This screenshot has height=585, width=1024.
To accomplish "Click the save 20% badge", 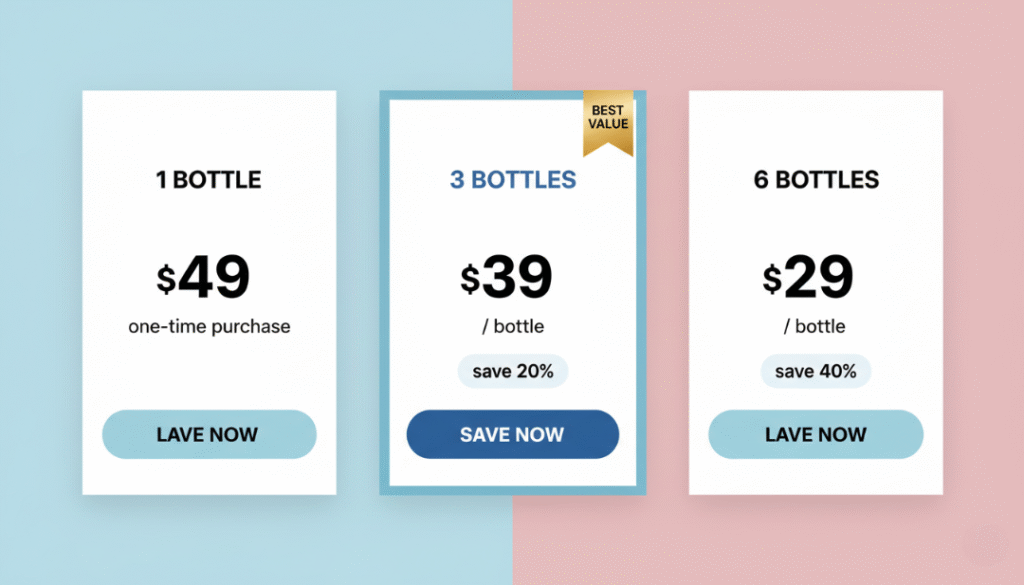I will (513, 372).
